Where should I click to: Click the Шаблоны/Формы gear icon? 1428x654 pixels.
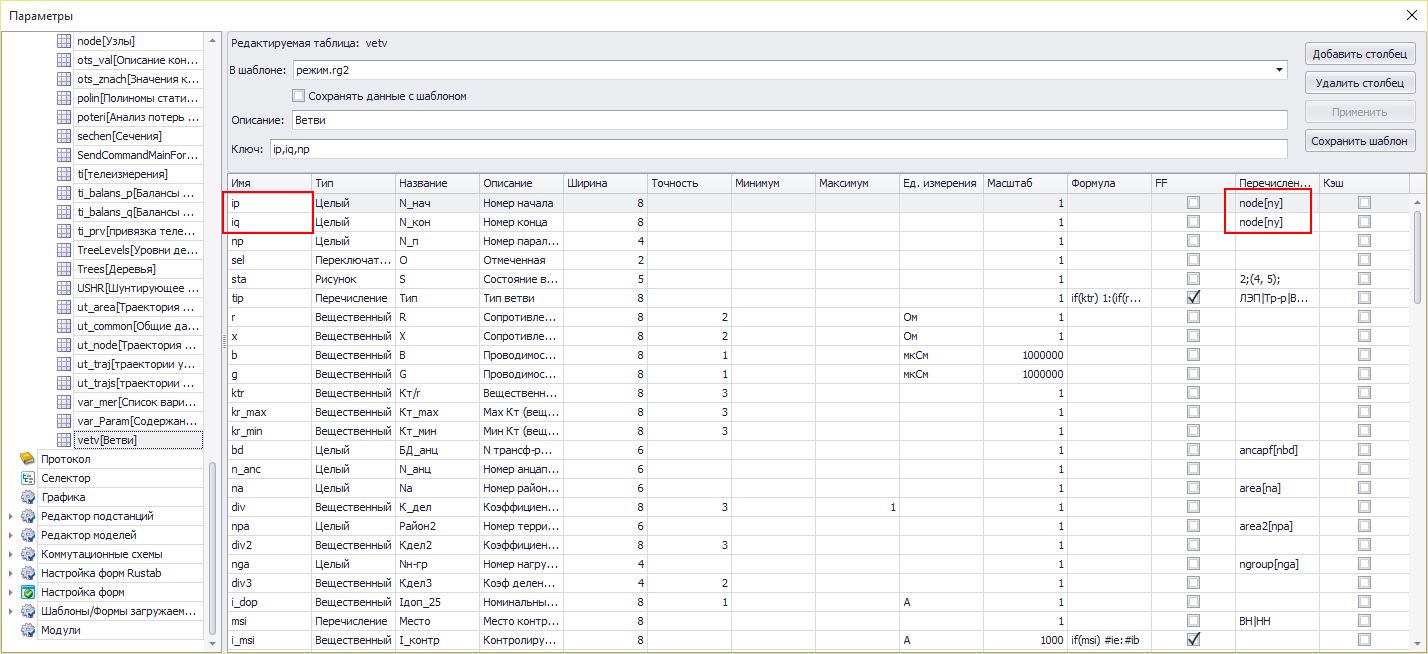coord(28,611)
